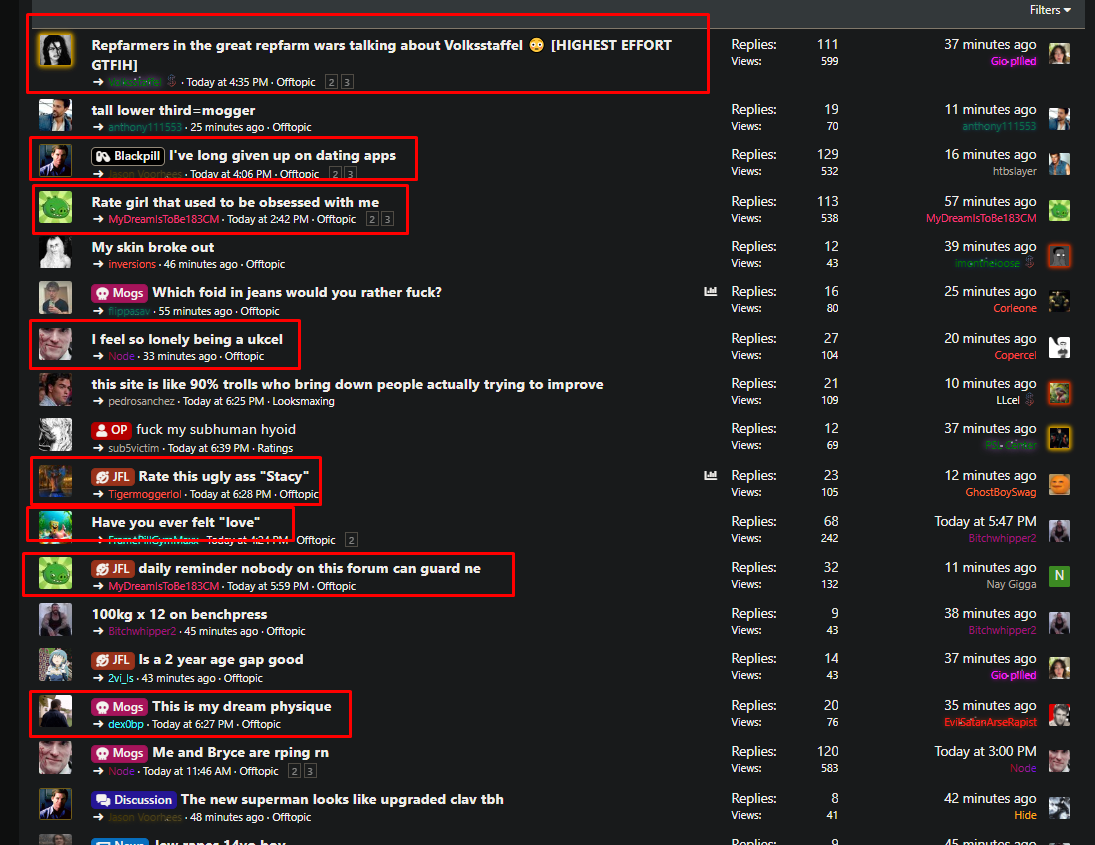Go to page 2 of 'Have you ever felt love' thread

[351, 540]
